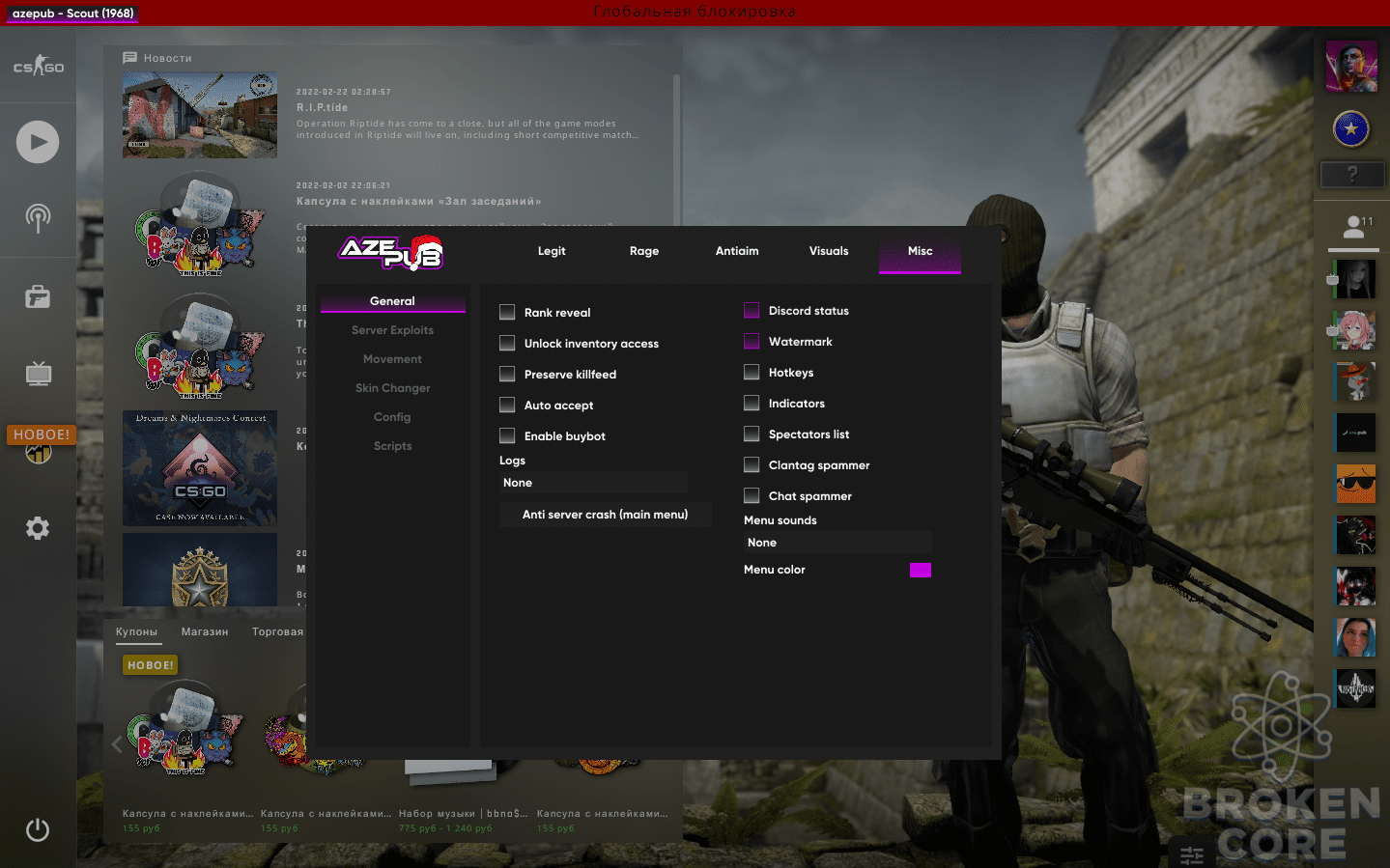Select Skin Changer in side menu
The image size is (1390, 868).
coord(392,388)
